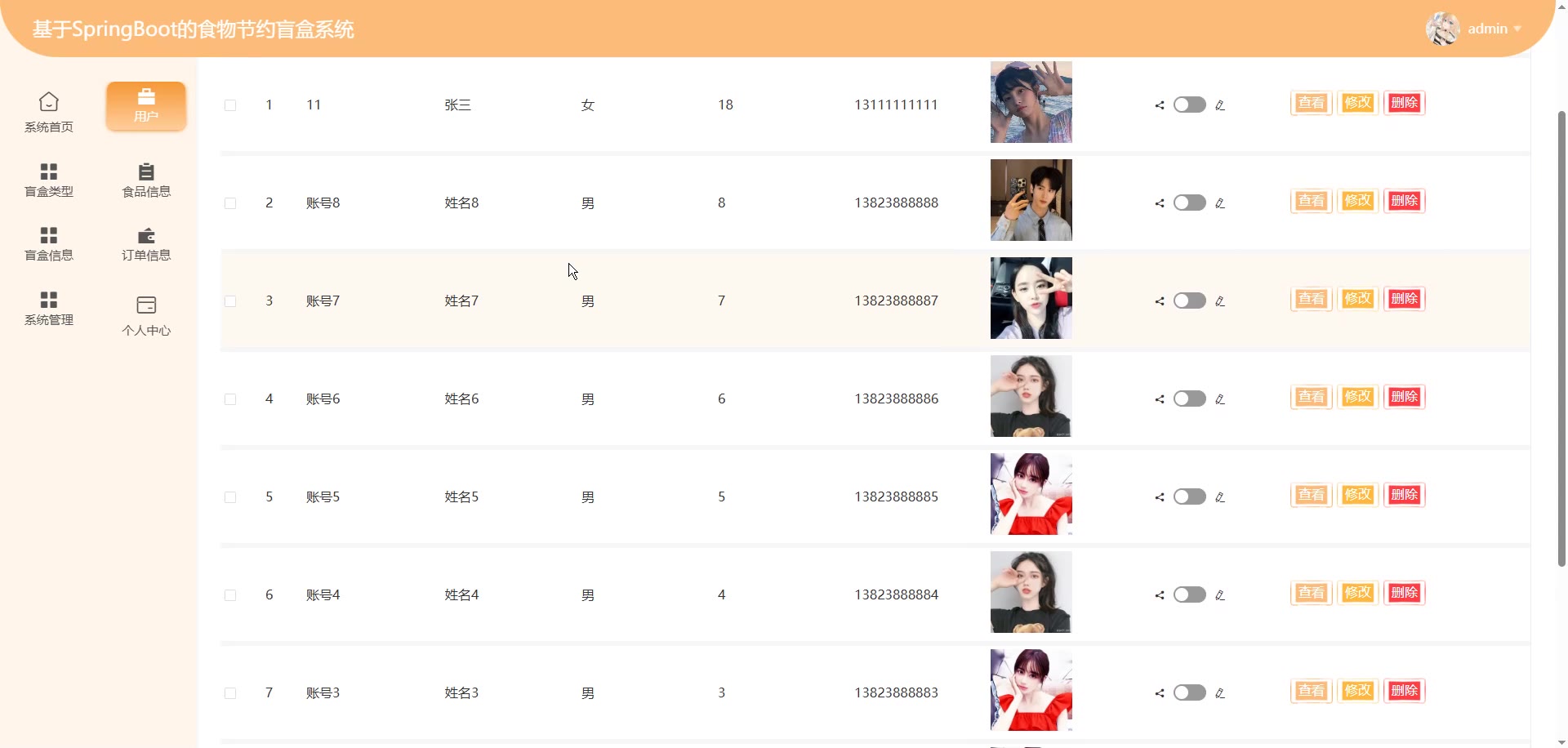The image size is (1568, 748).
Task: Click the 系统管理 grid icon
Action: (49, 300)
